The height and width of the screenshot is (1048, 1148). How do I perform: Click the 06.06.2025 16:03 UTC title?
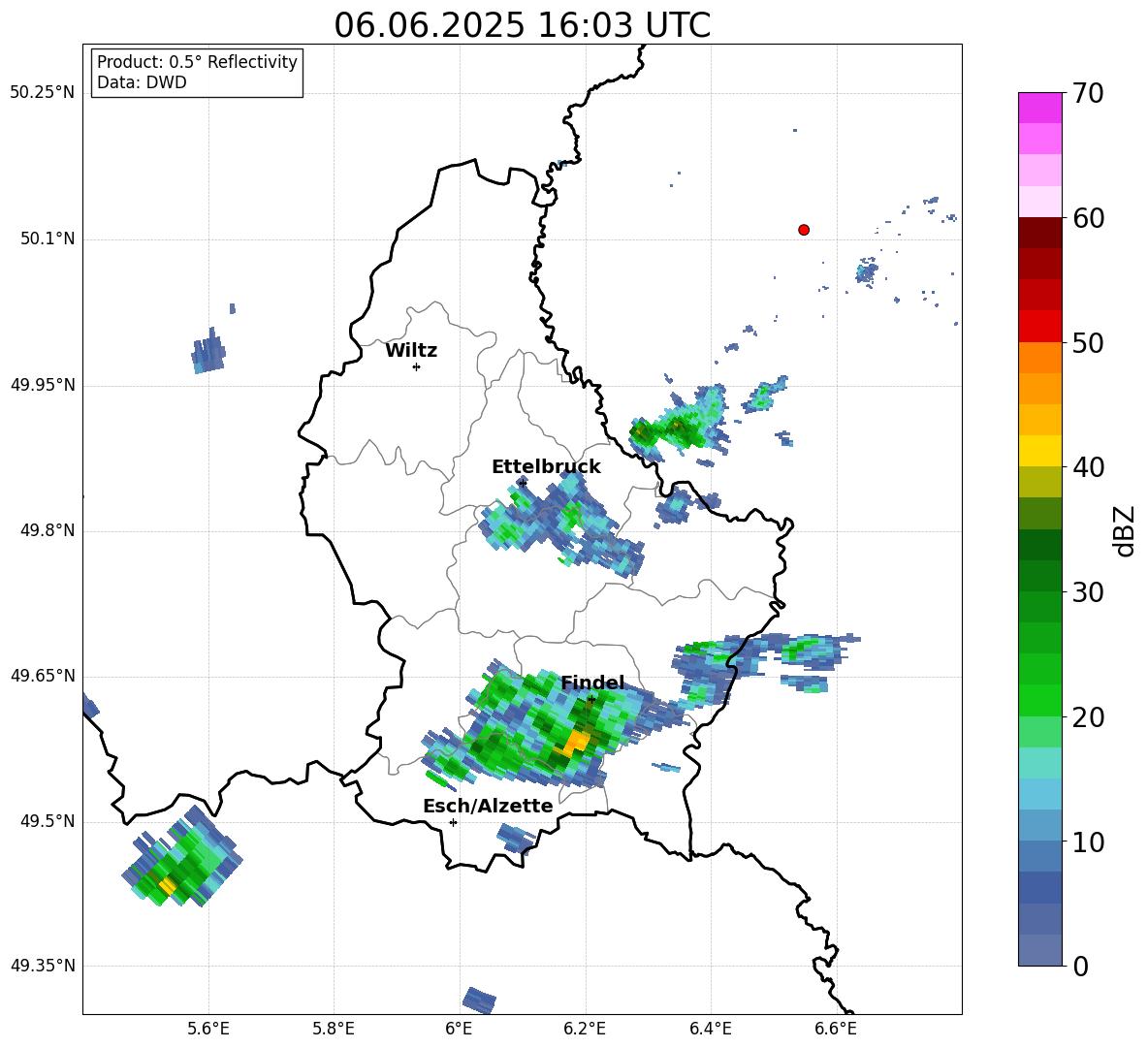(522, 25)
